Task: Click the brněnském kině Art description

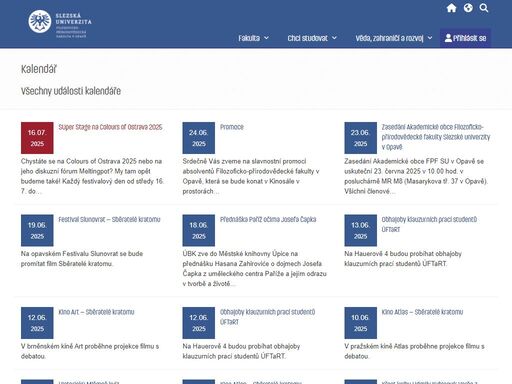Action: click(90, 351)
